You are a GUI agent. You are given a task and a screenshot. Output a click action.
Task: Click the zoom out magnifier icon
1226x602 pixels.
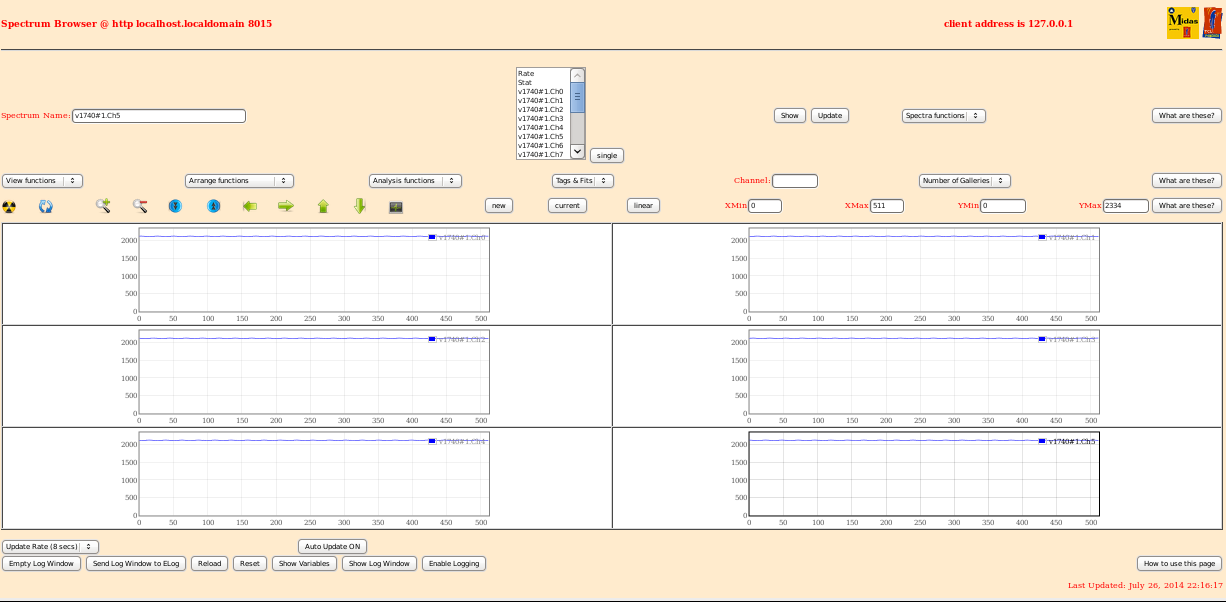pos(140,206)
